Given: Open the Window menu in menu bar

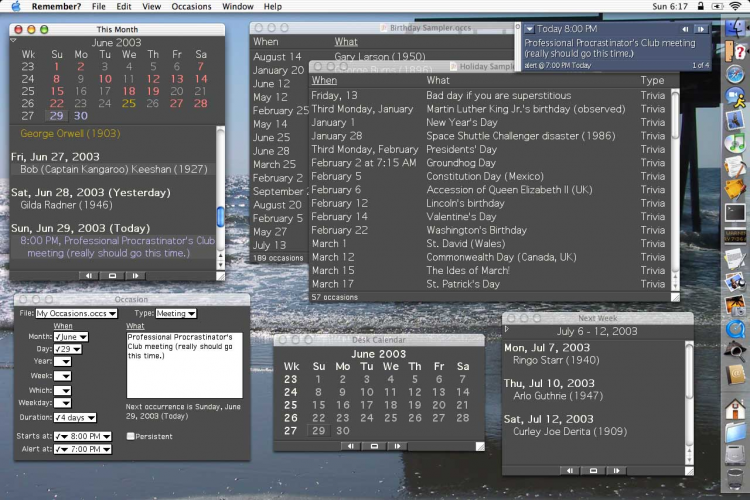Looking at the screenshot, I should pos(237,6).
